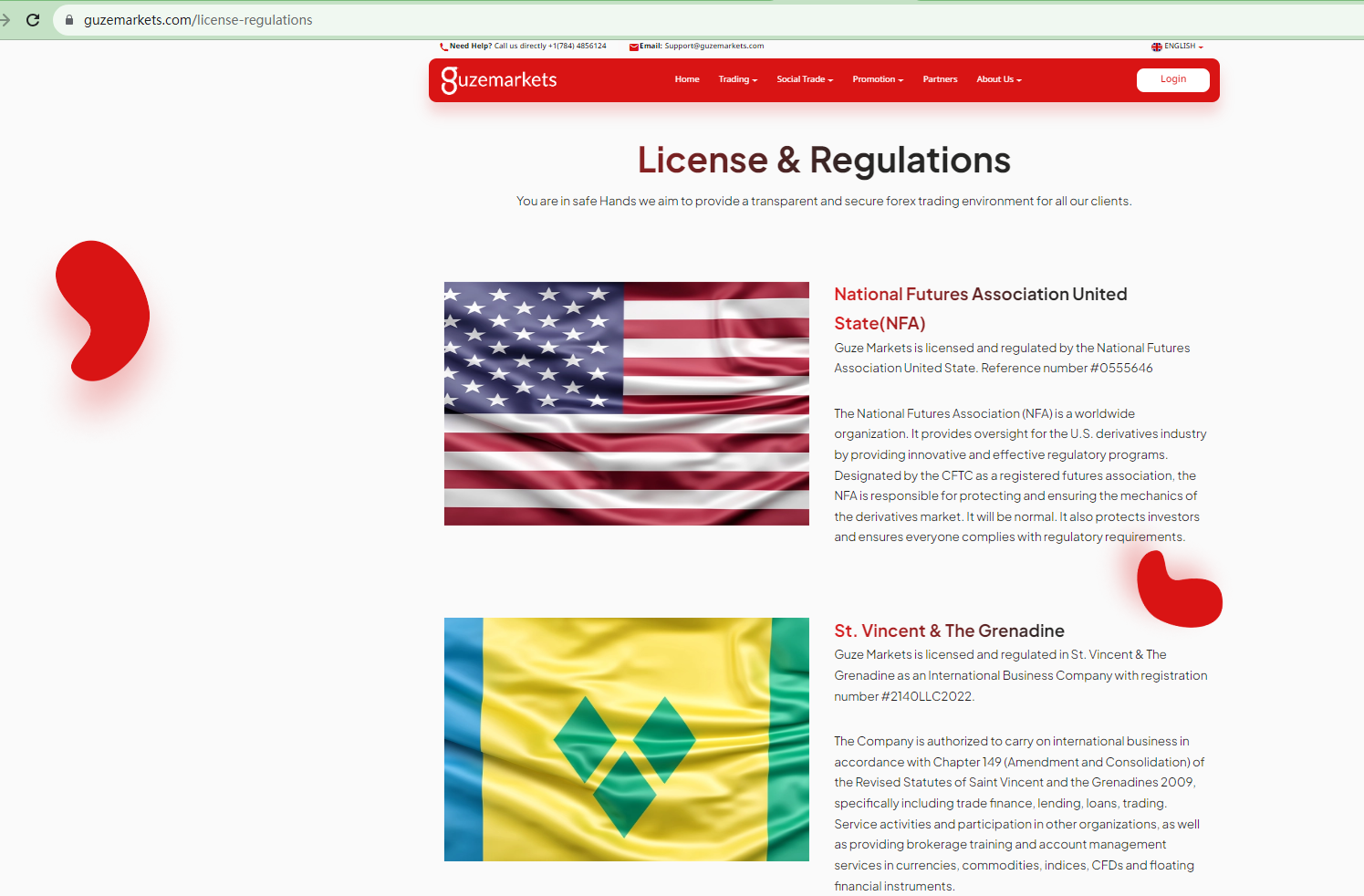Click the 'National Futures Association United State(NFA)' heading

981,308
